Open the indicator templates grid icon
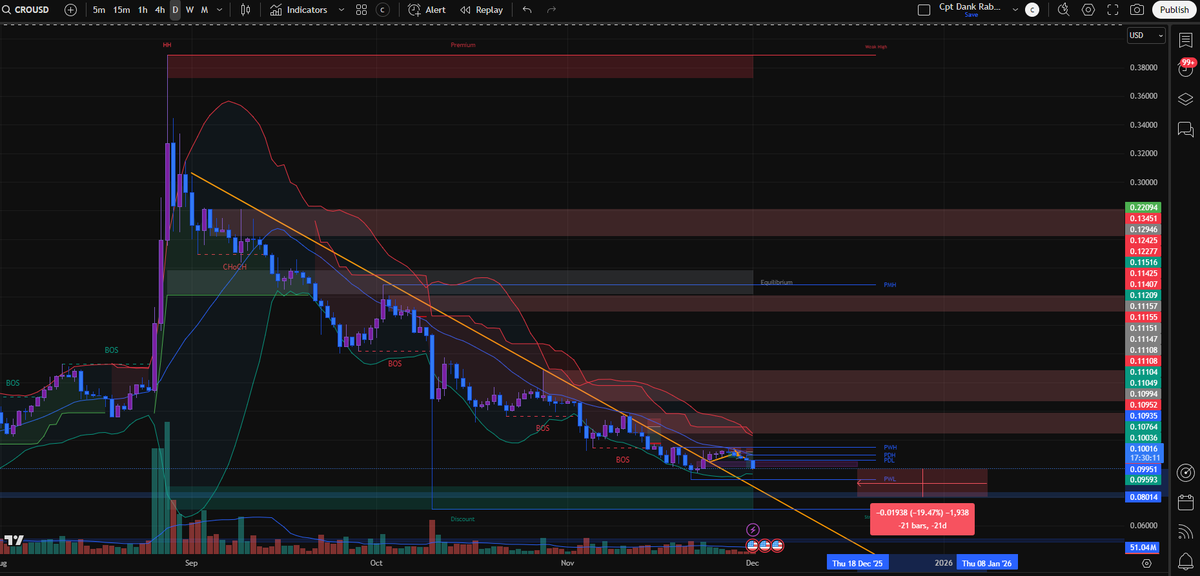1200x576 pixels. point(362,9)
